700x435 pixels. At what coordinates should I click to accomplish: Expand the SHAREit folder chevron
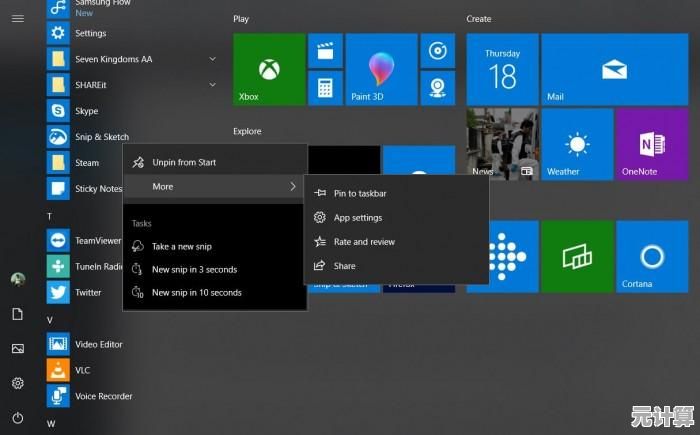[x=212, y=85]
